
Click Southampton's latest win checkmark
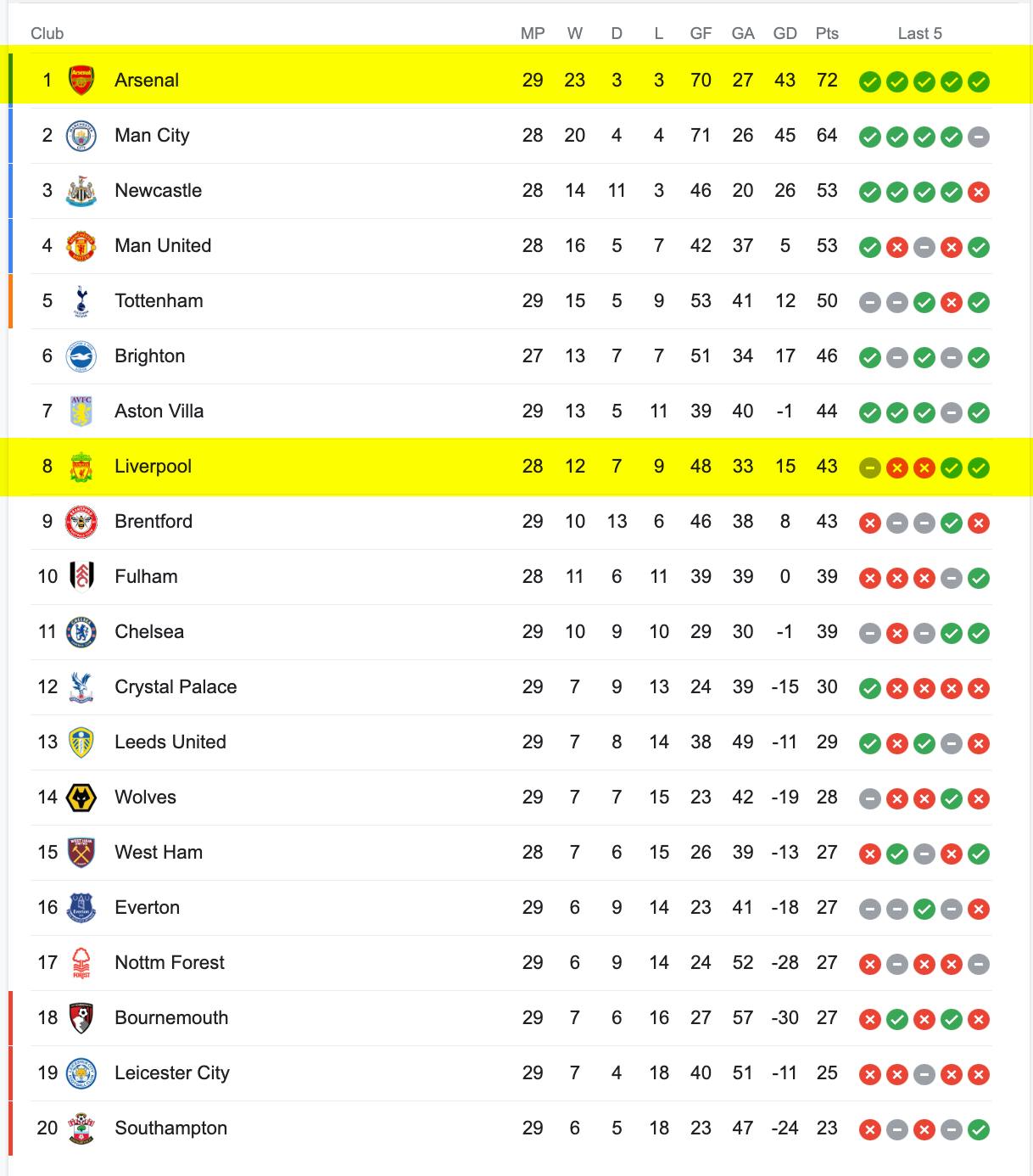tap(979, 1129)
